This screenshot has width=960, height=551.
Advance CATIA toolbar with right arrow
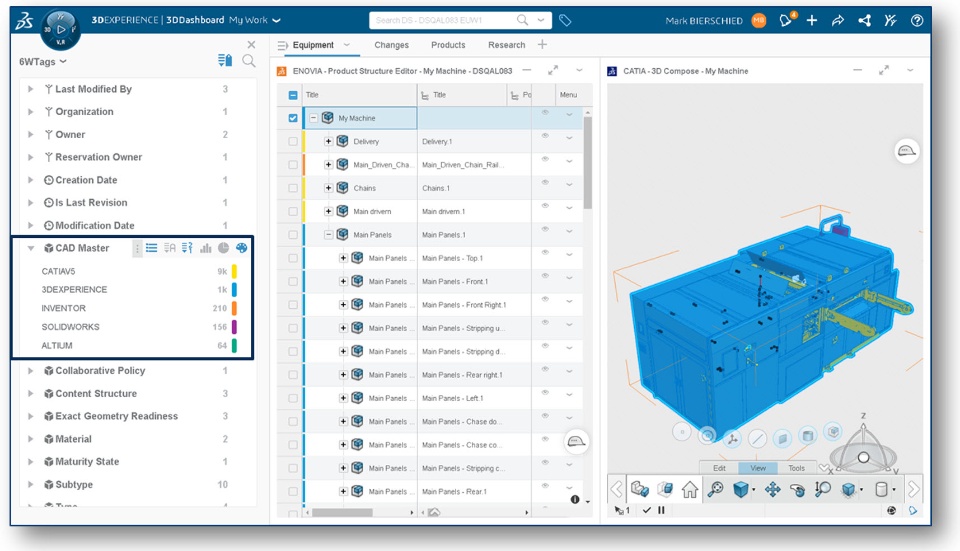coord(913,489)
